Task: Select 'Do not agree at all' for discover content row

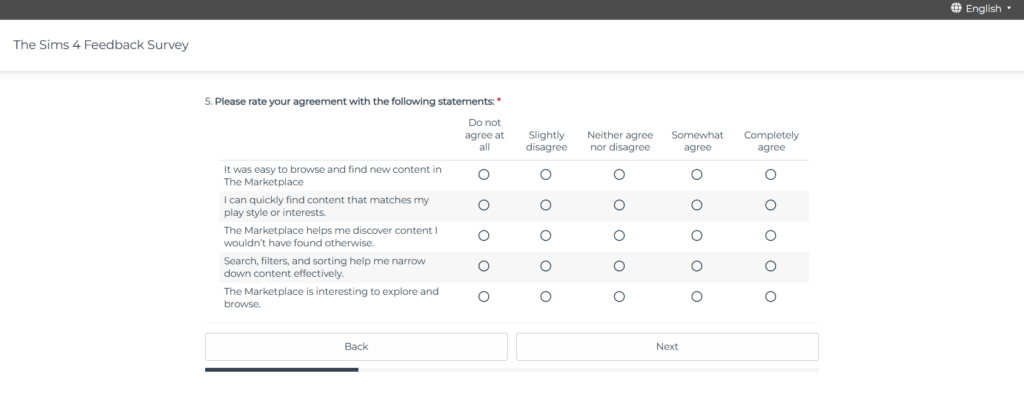Action: pos(484,236)
